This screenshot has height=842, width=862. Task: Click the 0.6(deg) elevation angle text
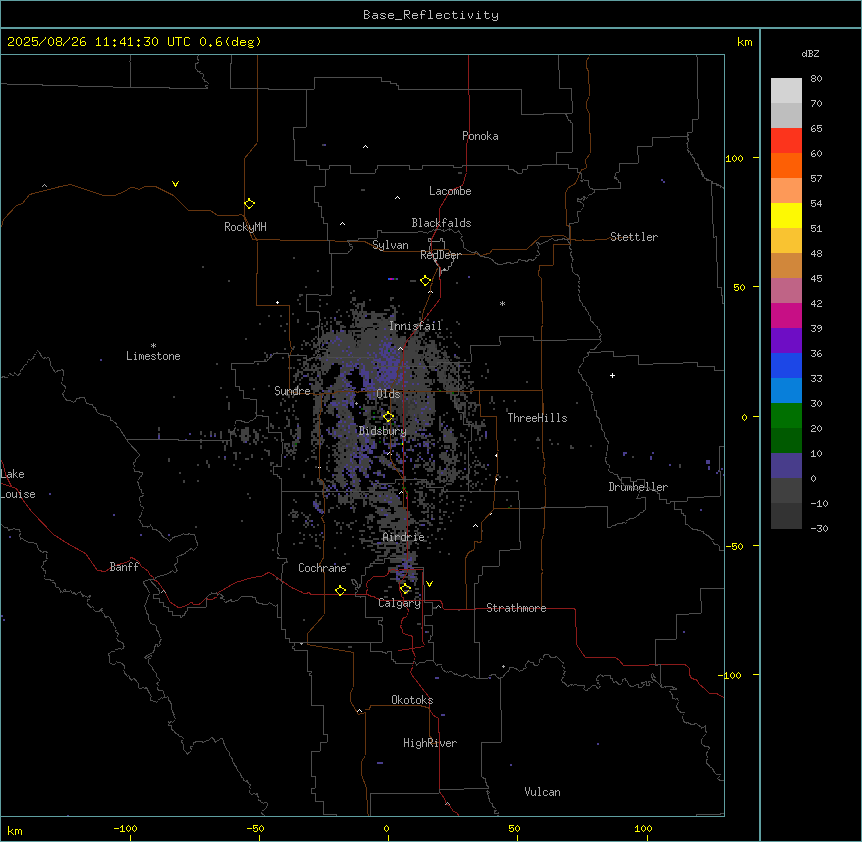coord(230,42)
